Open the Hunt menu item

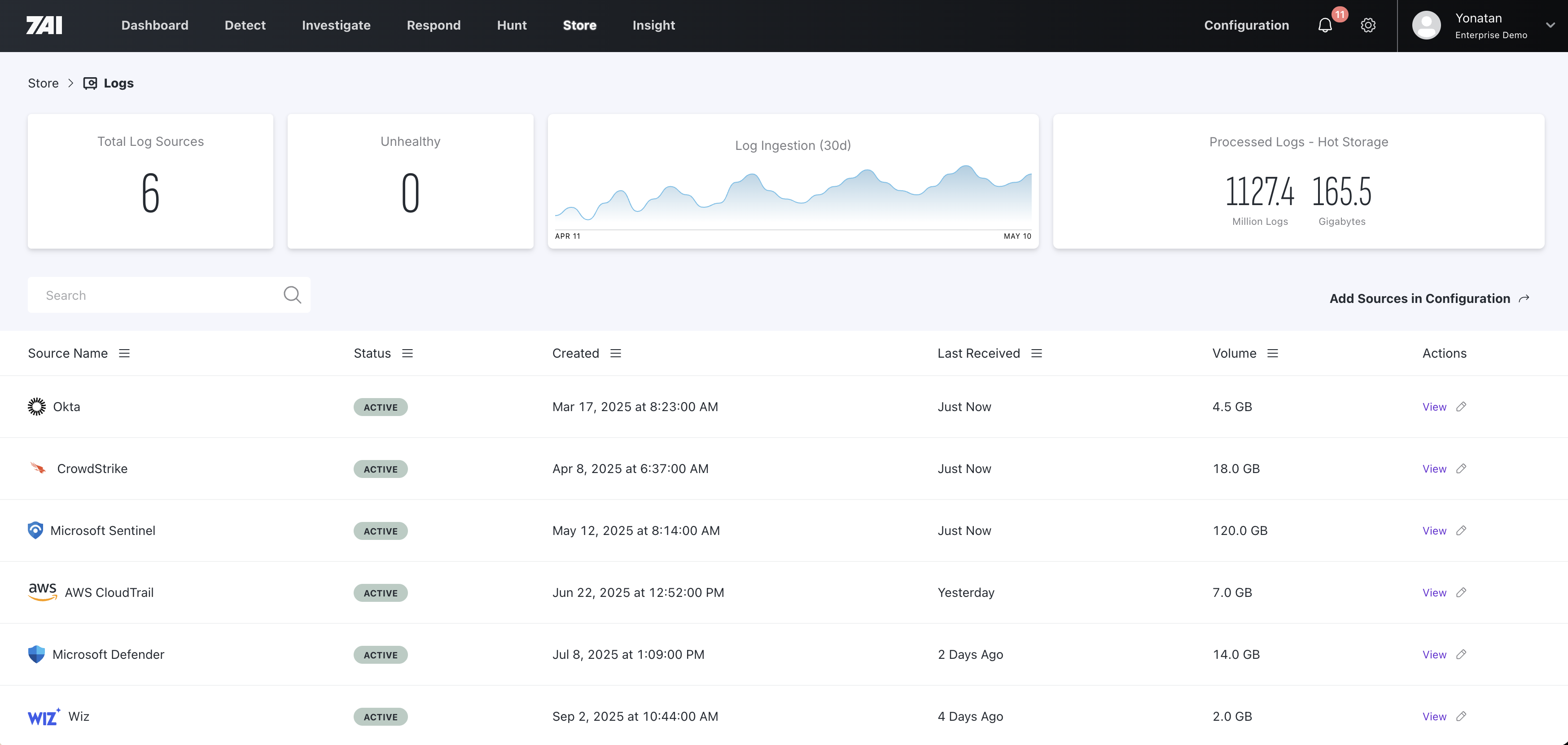511,25
